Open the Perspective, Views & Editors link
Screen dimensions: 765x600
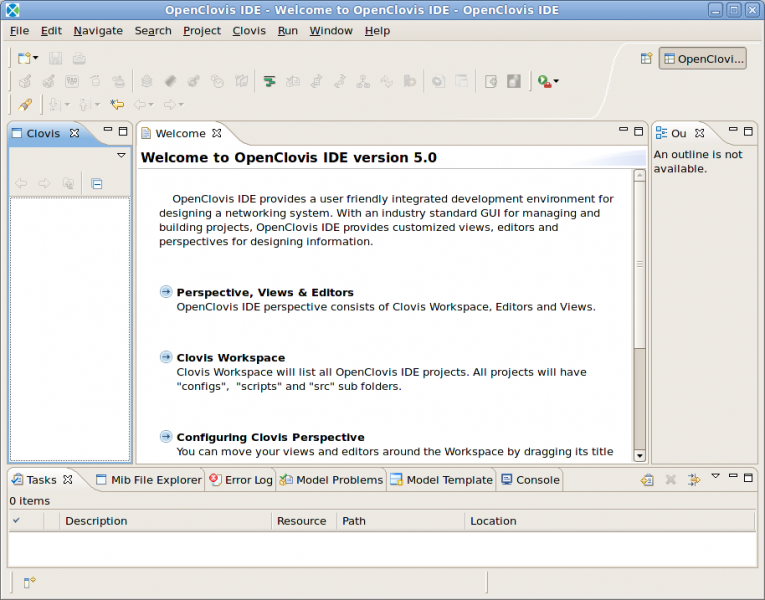click(x=265, y=292)
